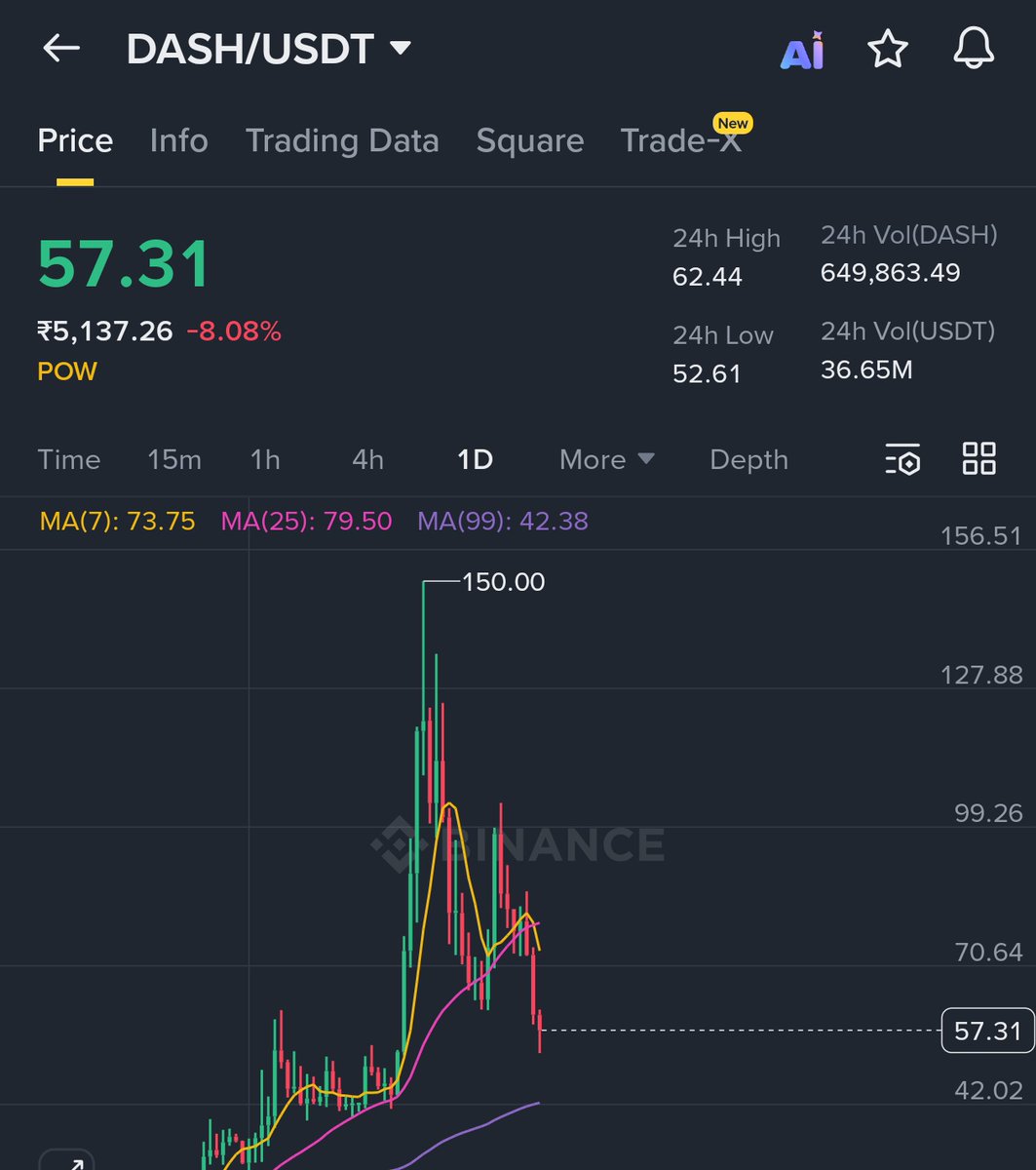1036x1170 pixels.
Task: Tap the 24h Vol(DASH) value 649,863.49
Action: coord(891,272)
